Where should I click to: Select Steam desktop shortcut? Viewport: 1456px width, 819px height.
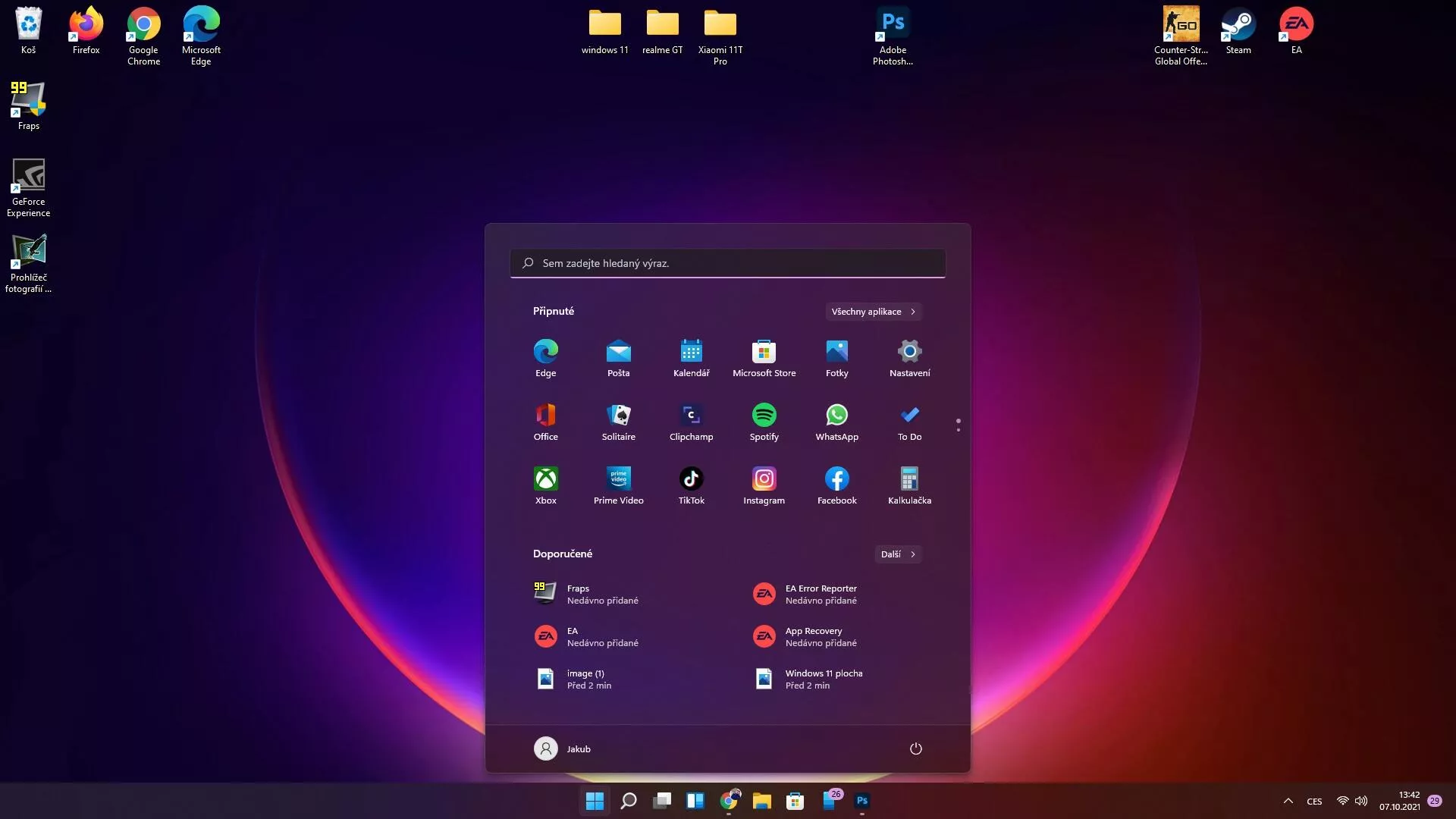point(1238,31)
